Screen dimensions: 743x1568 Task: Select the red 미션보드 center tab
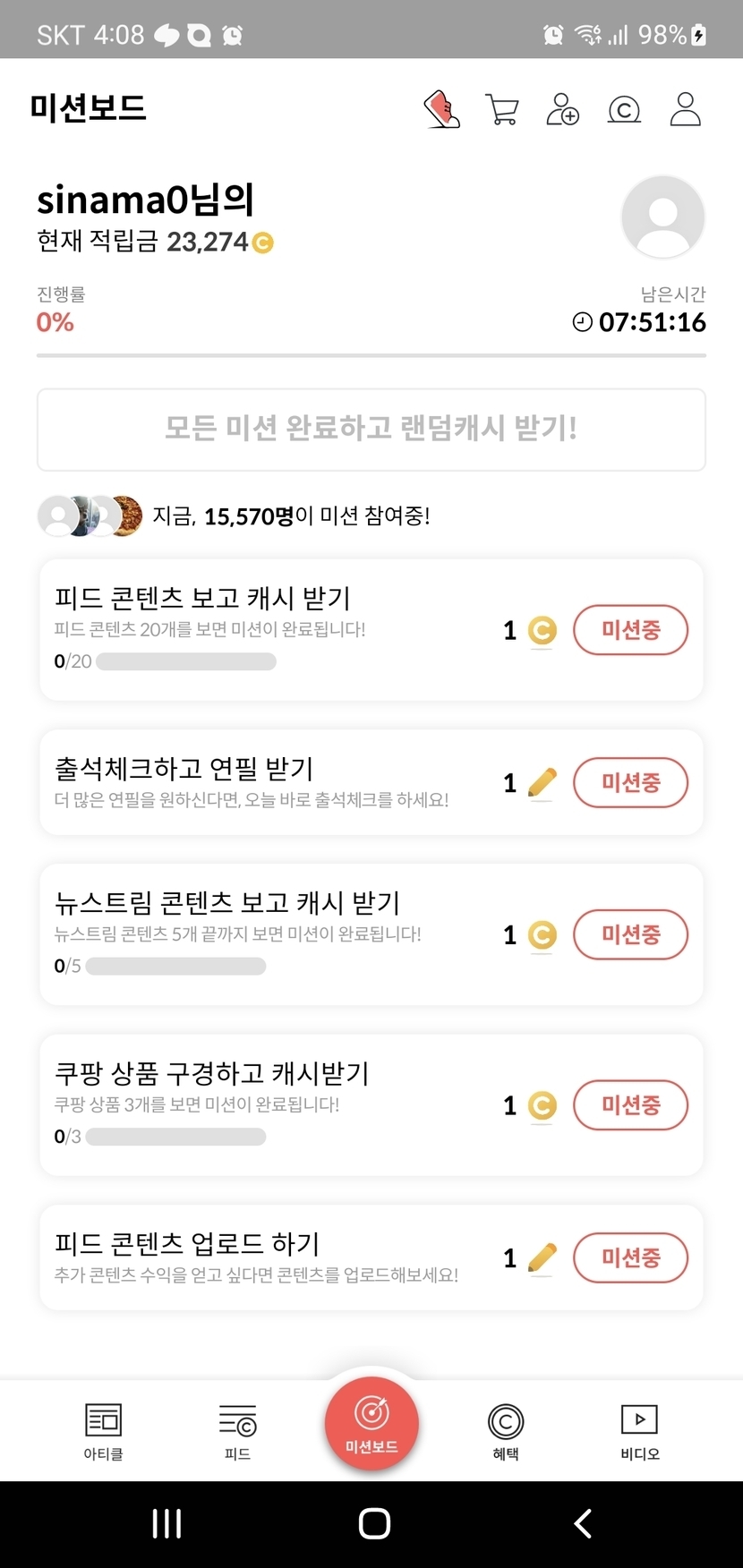point(371,1423)
